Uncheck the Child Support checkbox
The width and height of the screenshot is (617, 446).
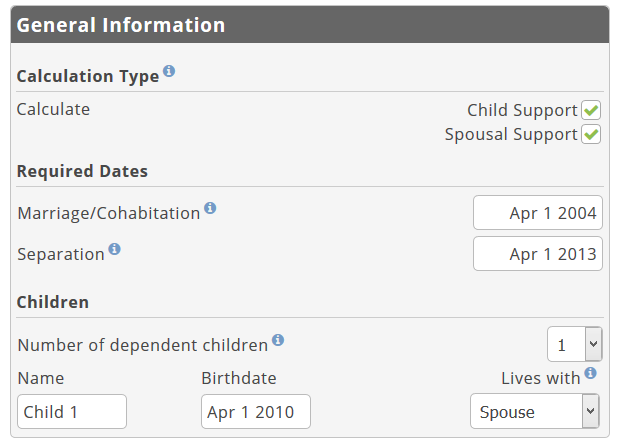[x=591, y=110]
